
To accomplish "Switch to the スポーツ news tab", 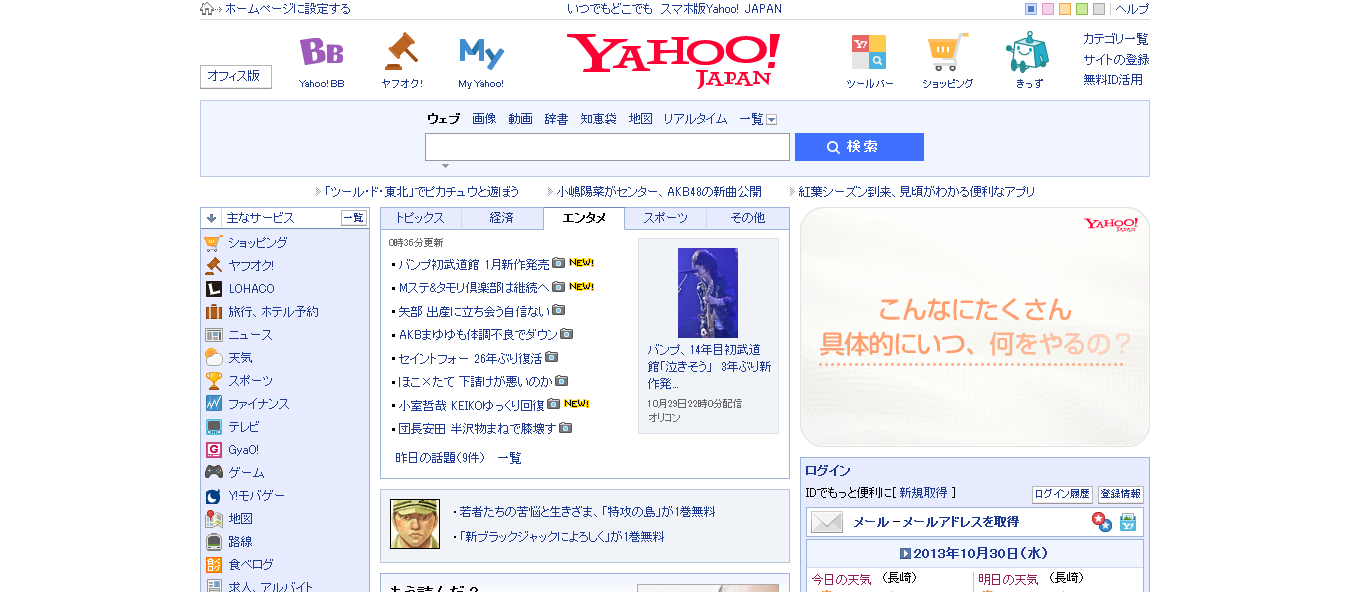I will click(666, 218).
